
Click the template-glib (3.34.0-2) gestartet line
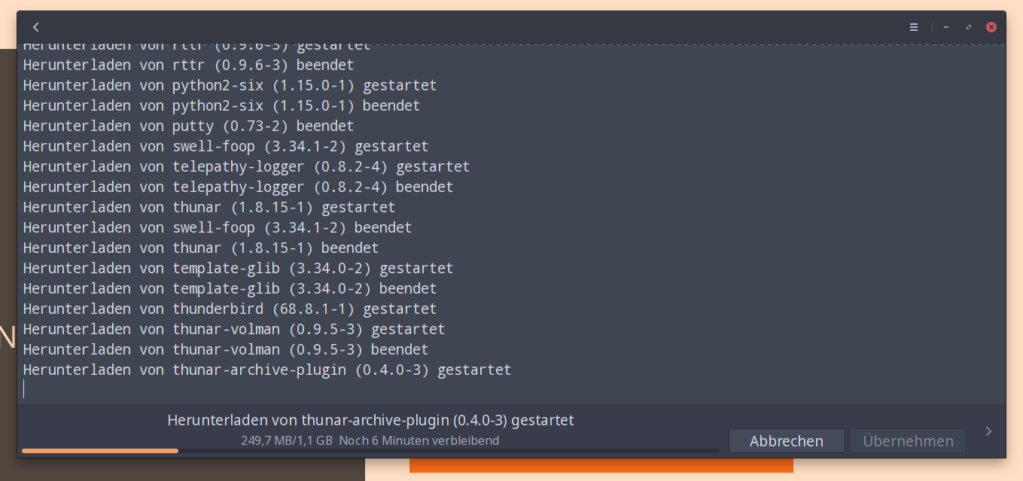point(238,268)
